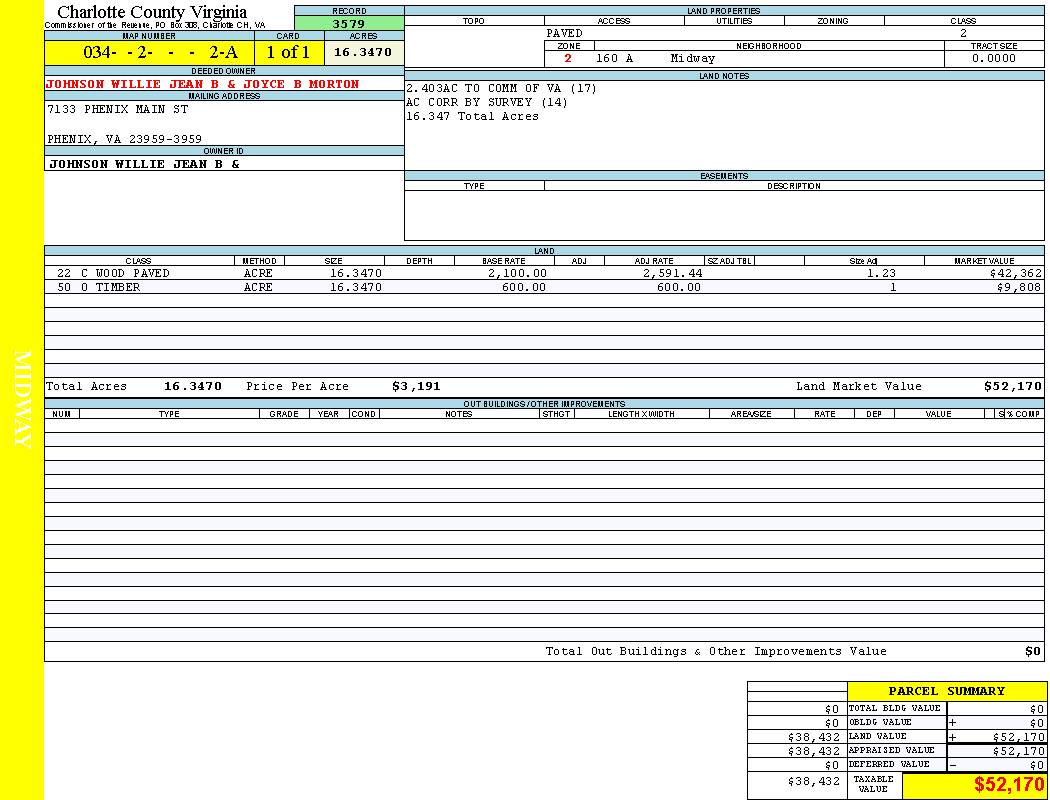Click the adjusted rate 2,591.44

[667, 273]
